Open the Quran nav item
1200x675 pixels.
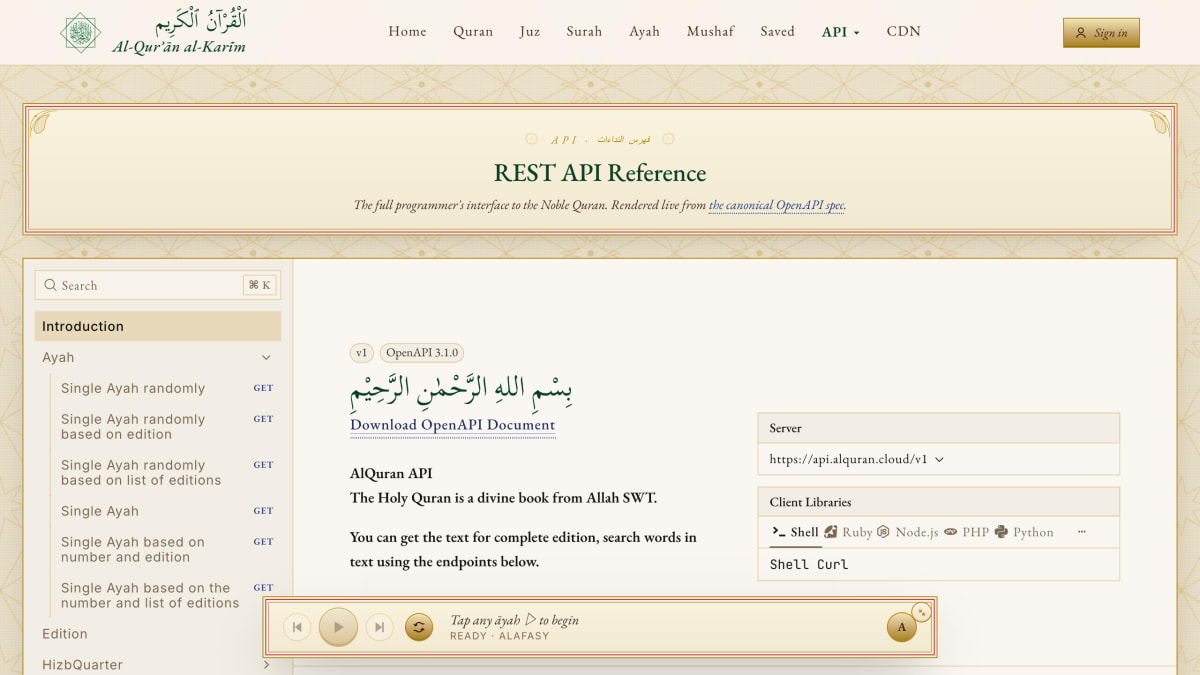(473, 32)
